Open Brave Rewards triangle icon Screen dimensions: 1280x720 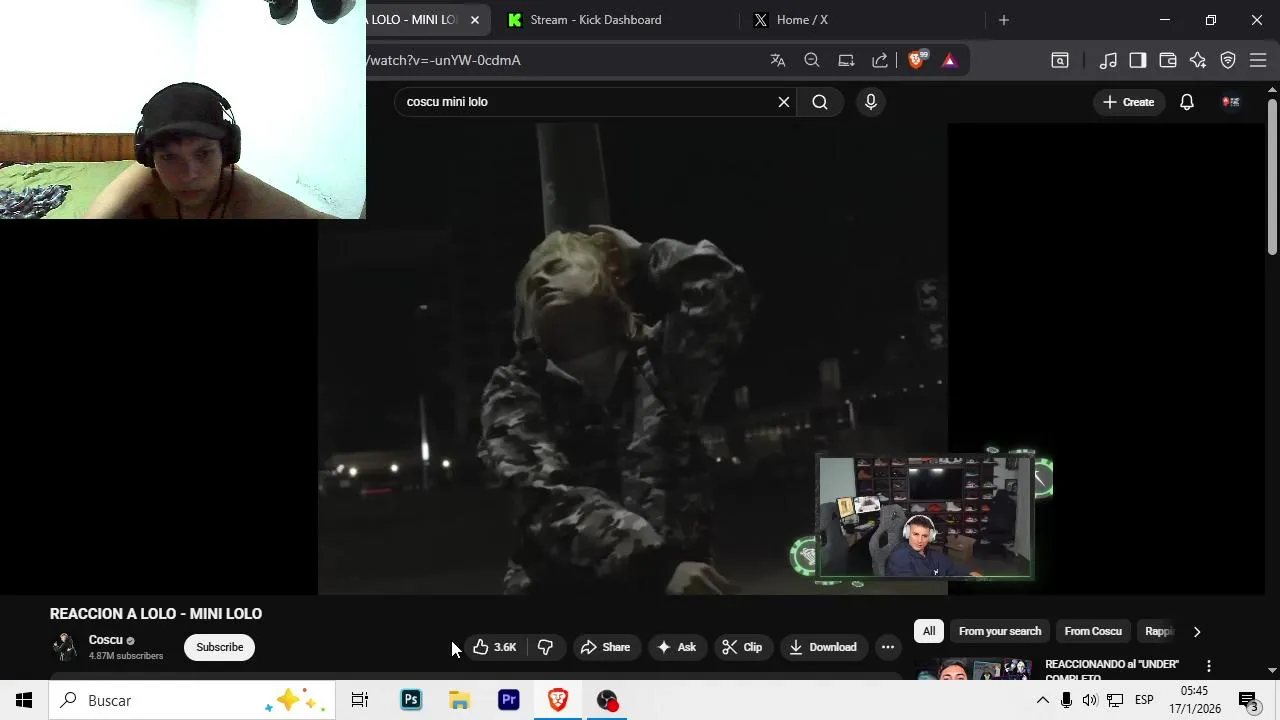[950, 60]
